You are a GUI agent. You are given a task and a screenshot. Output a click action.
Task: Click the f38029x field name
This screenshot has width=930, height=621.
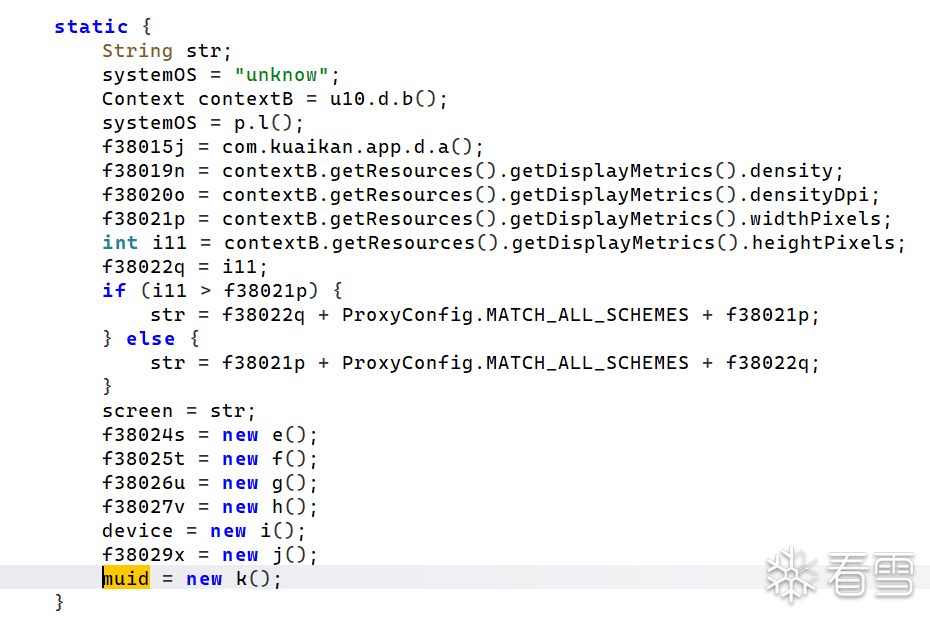click(x=144, y=555)
